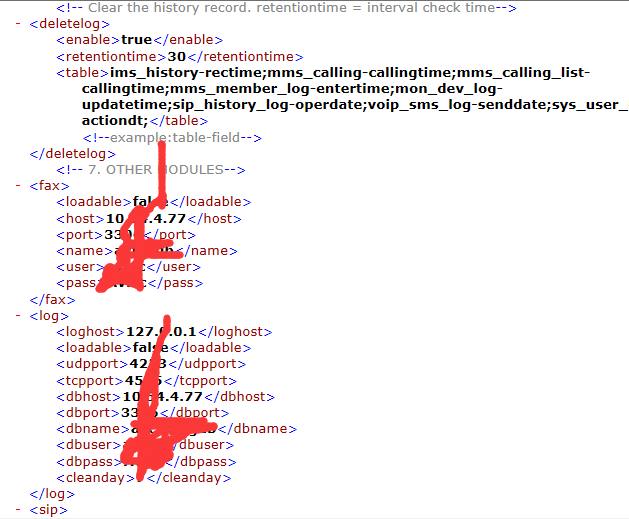Click the closing </dbname> tag

point(257,429)
